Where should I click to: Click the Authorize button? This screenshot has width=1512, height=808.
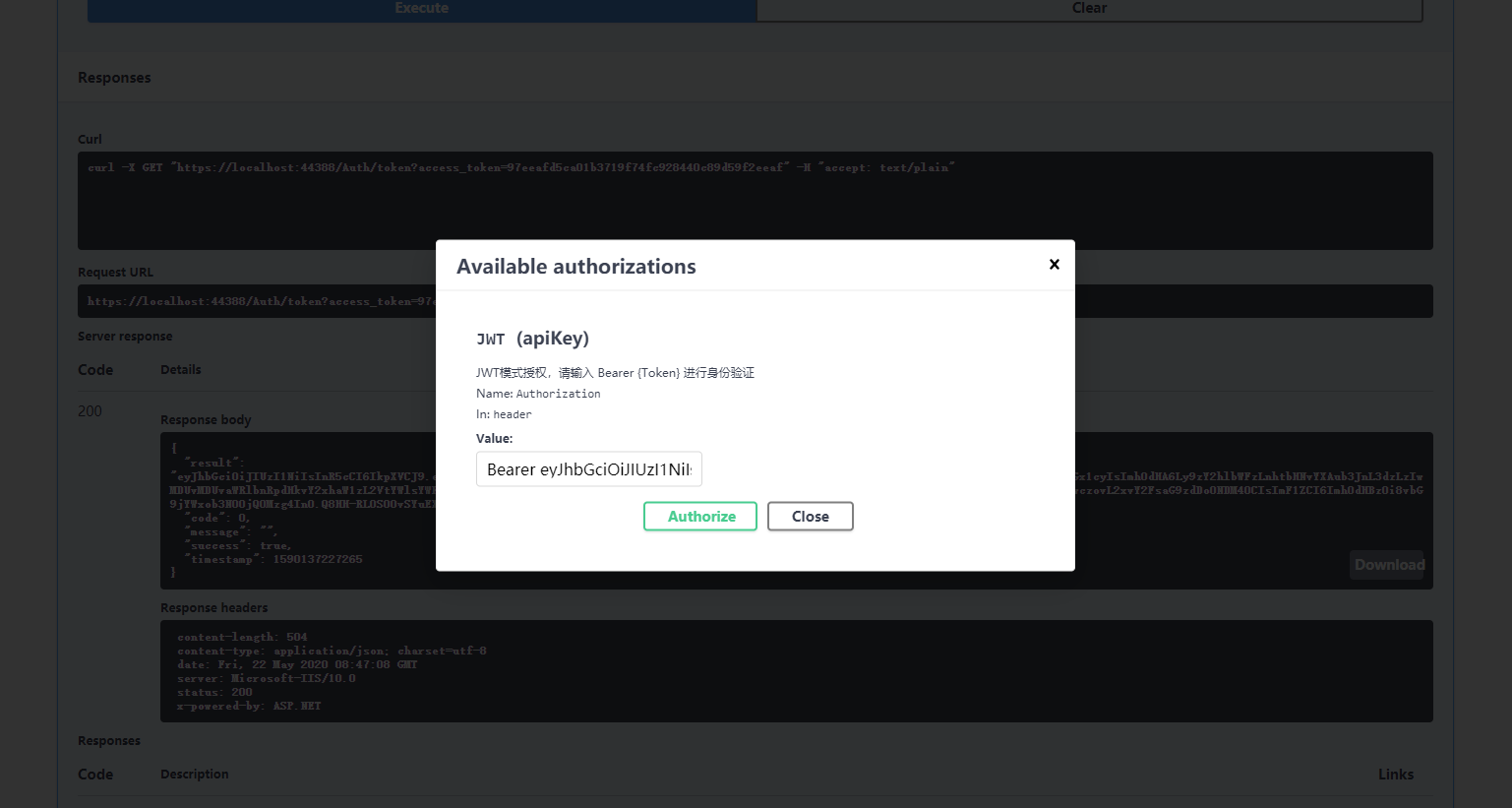point(700,516)
